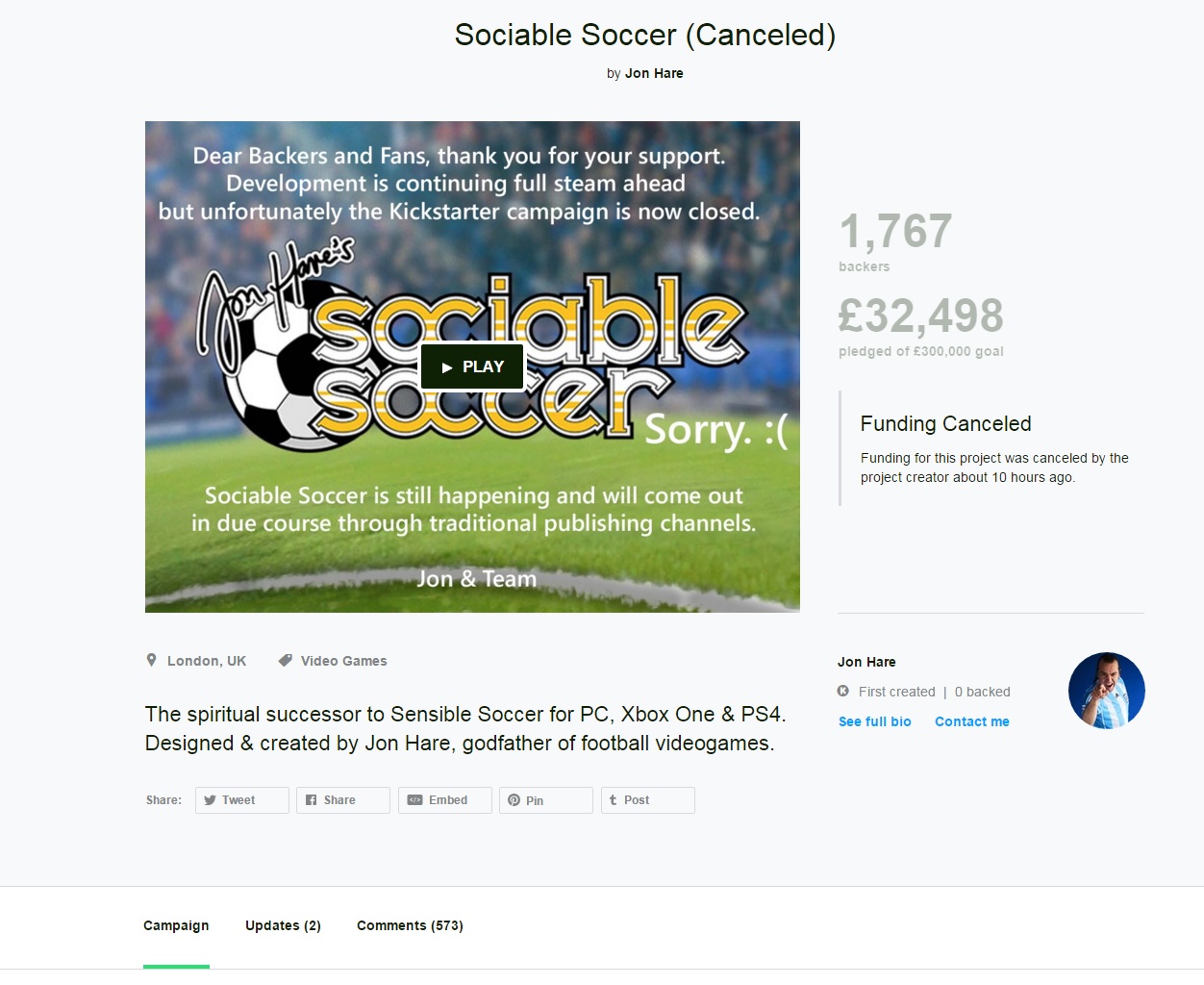The height and width of the screenshot is (985, 1204).
Task: Click the Pinterest Pin icon
Action: pyautogui.click(x=514, y=800)
